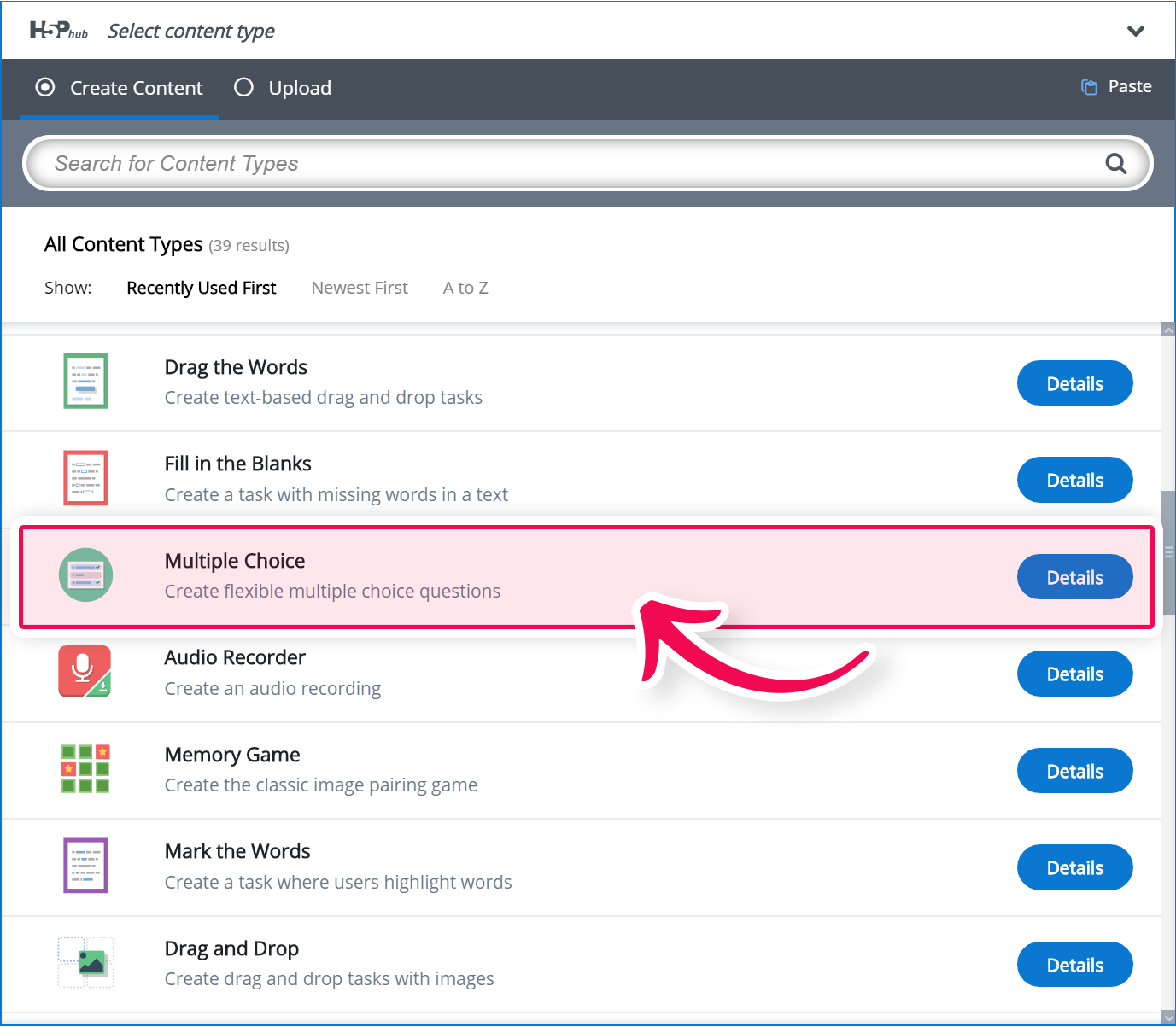Click the content list scrollbar thumb
Viewport: 1176px width, 1027px height.
(1168, 552)
